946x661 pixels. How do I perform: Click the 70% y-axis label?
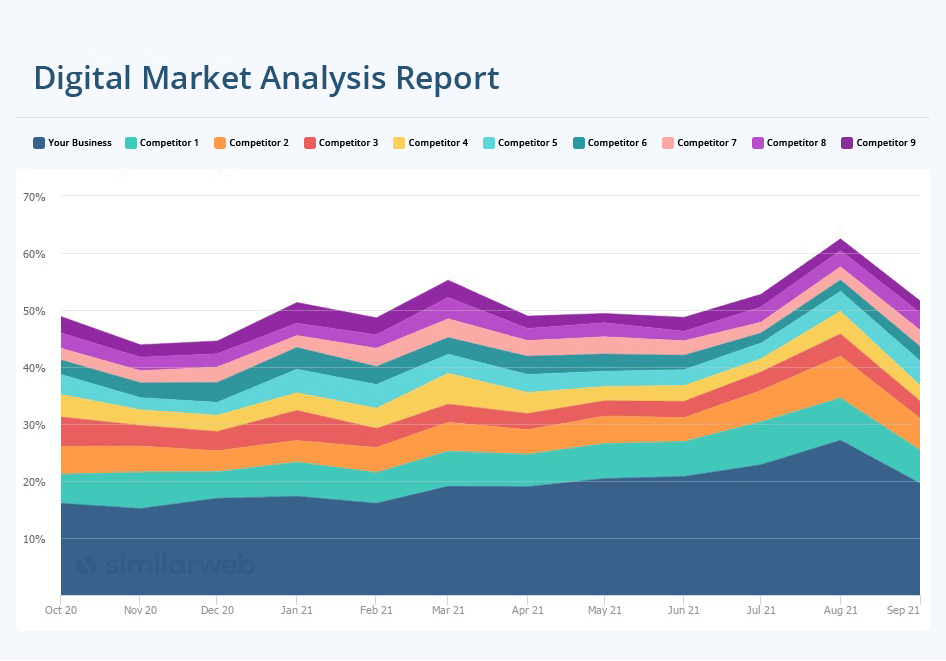(34, 197)
